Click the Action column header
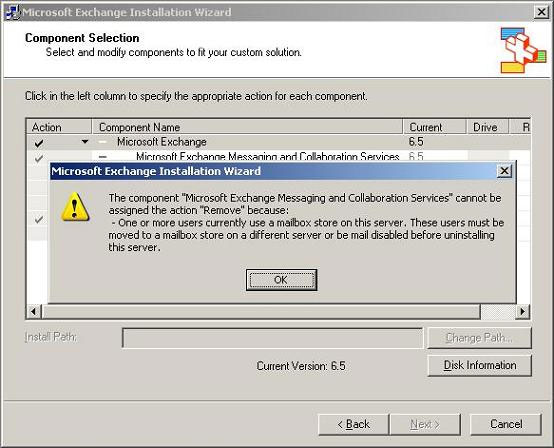 pos(59,127)
